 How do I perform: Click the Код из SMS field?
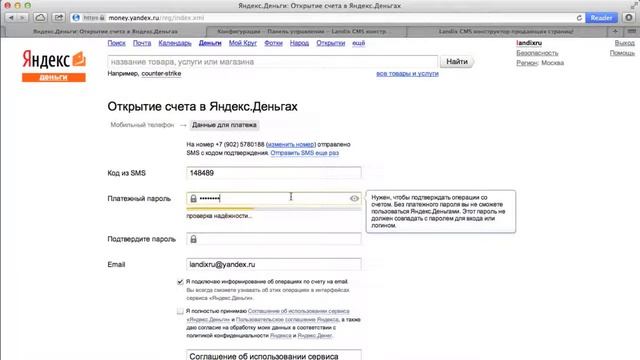[x=273, y=173]
